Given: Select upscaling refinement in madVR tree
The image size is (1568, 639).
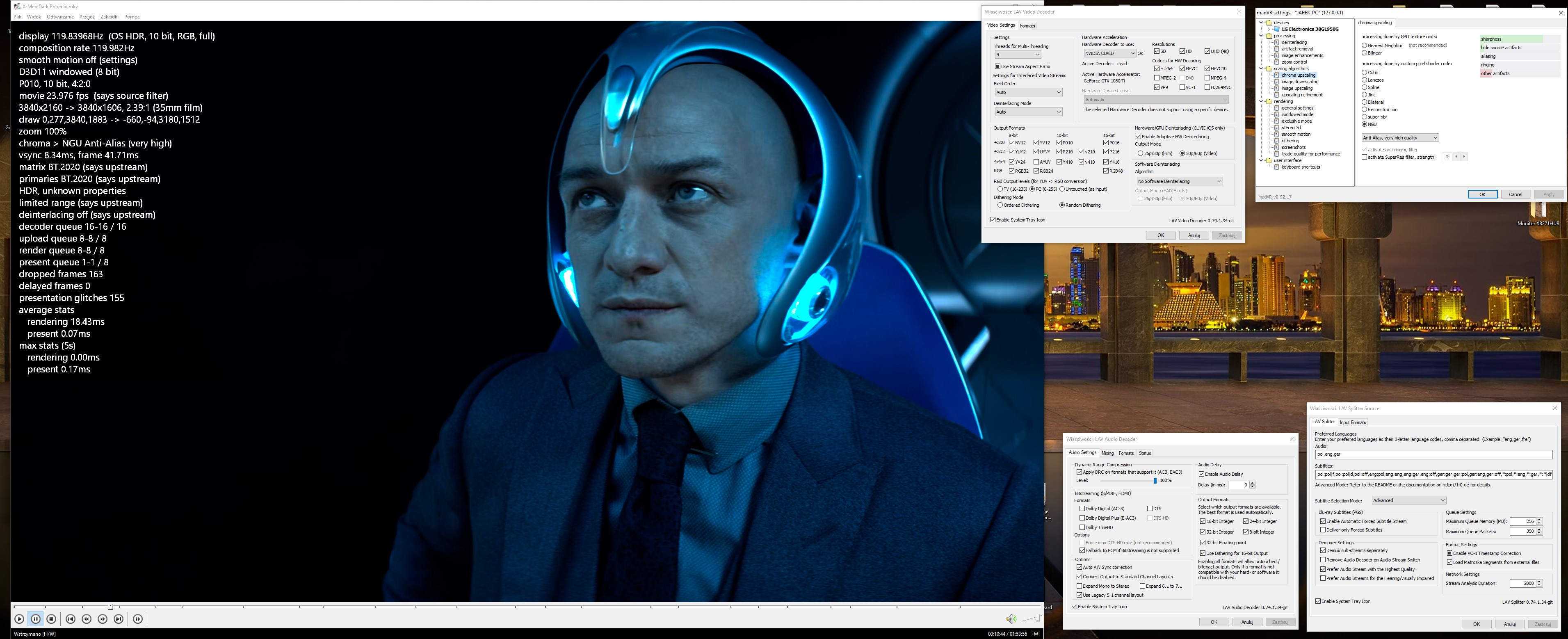Looking at the screenshot, I should [x=1302, y=95].
